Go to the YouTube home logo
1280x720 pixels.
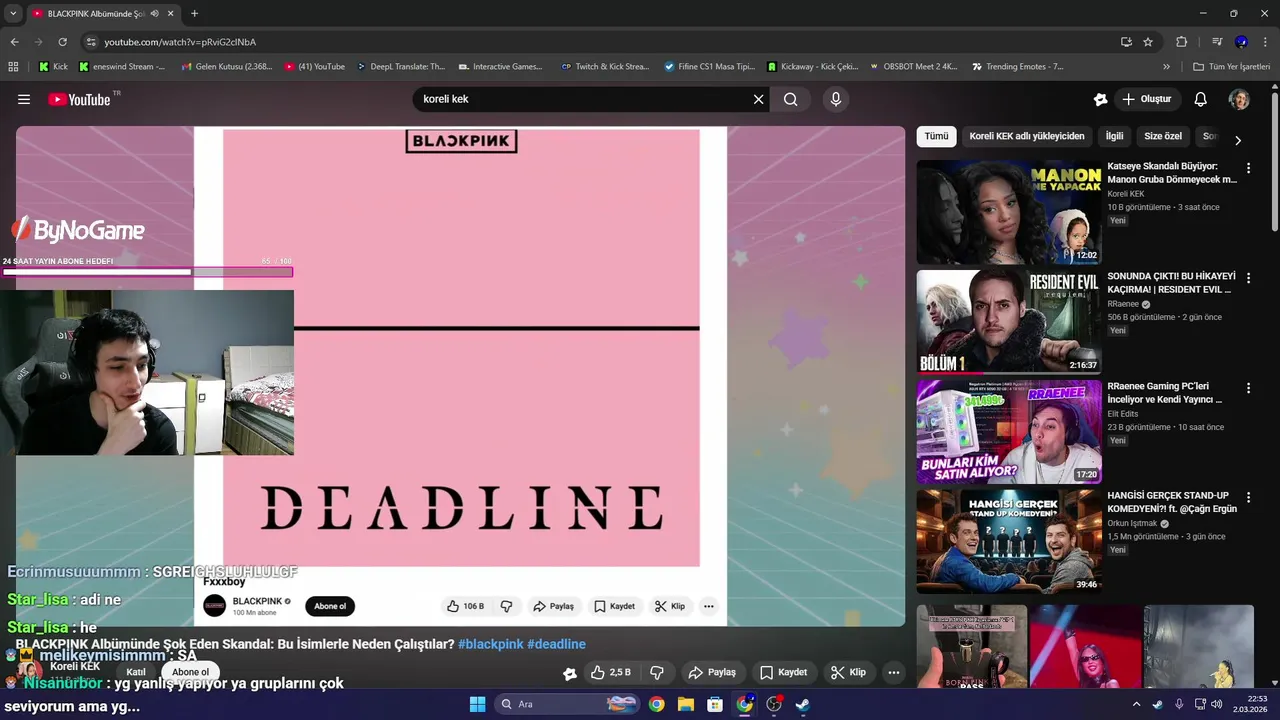pos(79,99)
